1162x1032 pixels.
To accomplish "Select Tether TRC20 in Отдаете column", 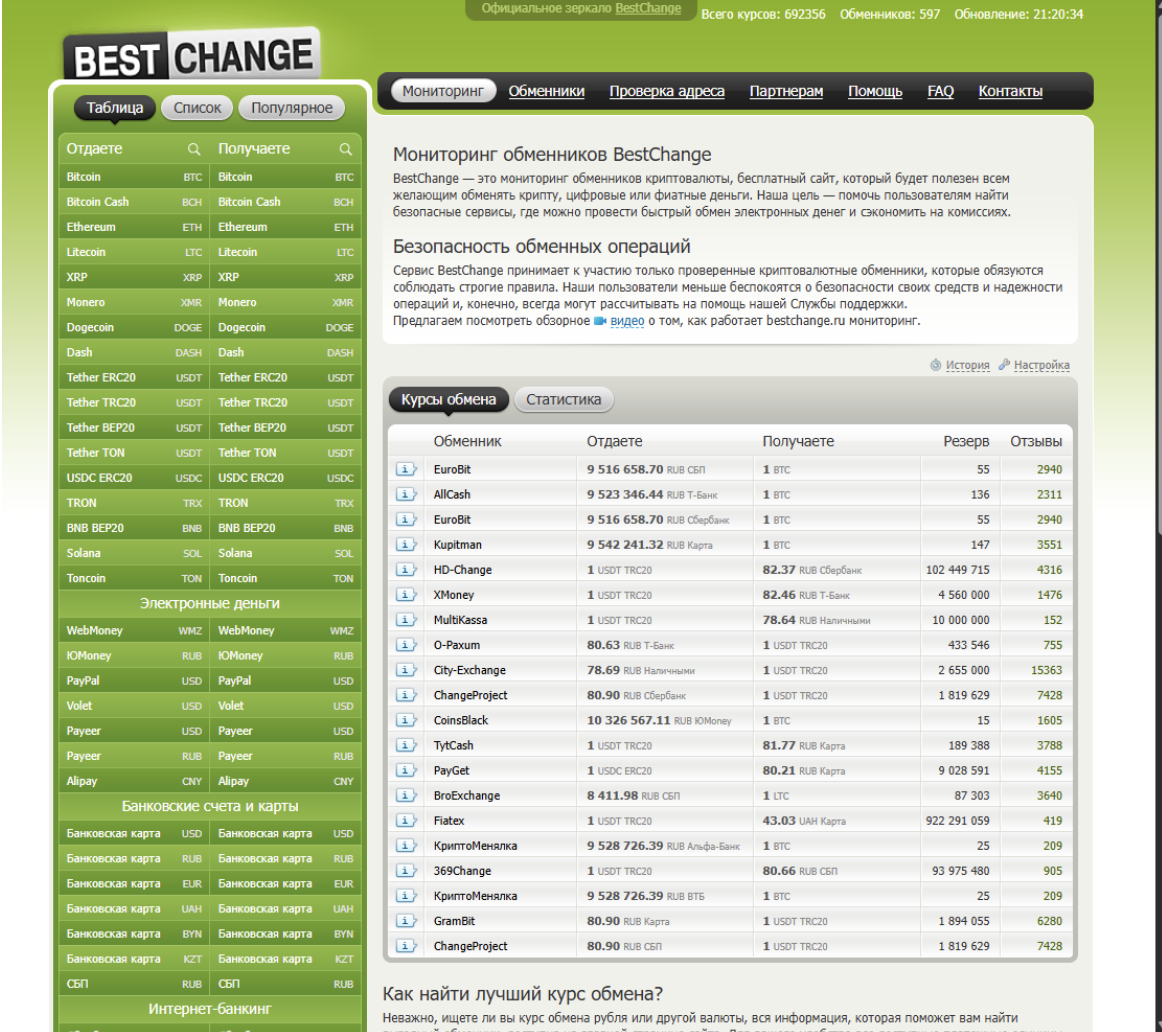I will point(133,402).
